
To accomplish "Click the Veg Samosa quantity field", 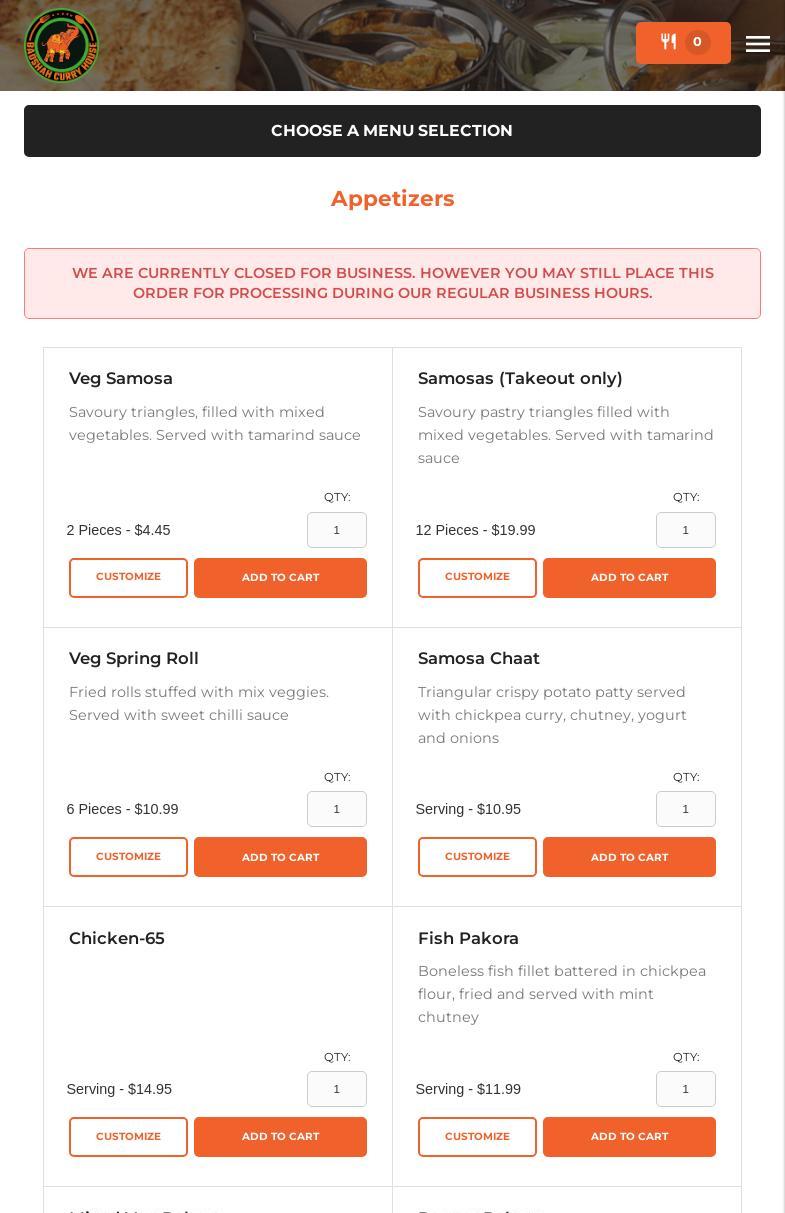I will pyautogui.click(x=336, y=530).
